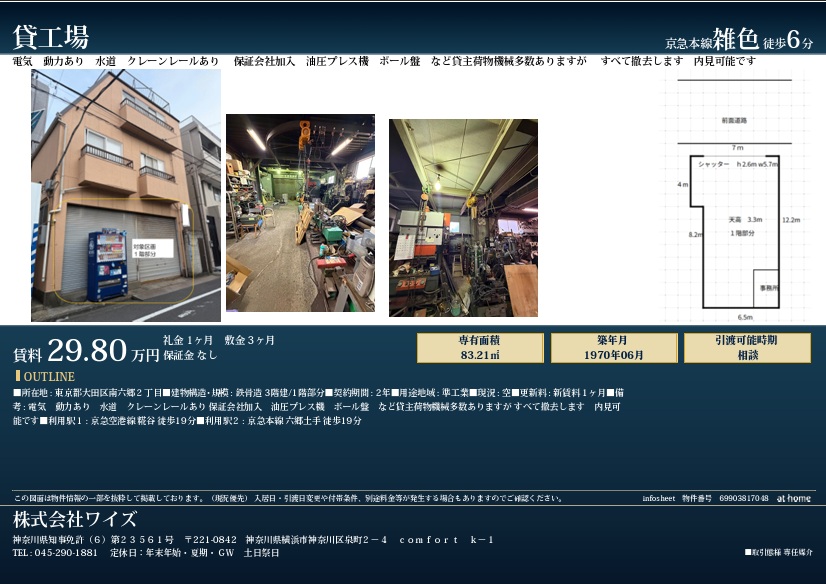Click the yellow OUTLINE section marker
This screenshot has height=585, width=826.
point(17,376)
